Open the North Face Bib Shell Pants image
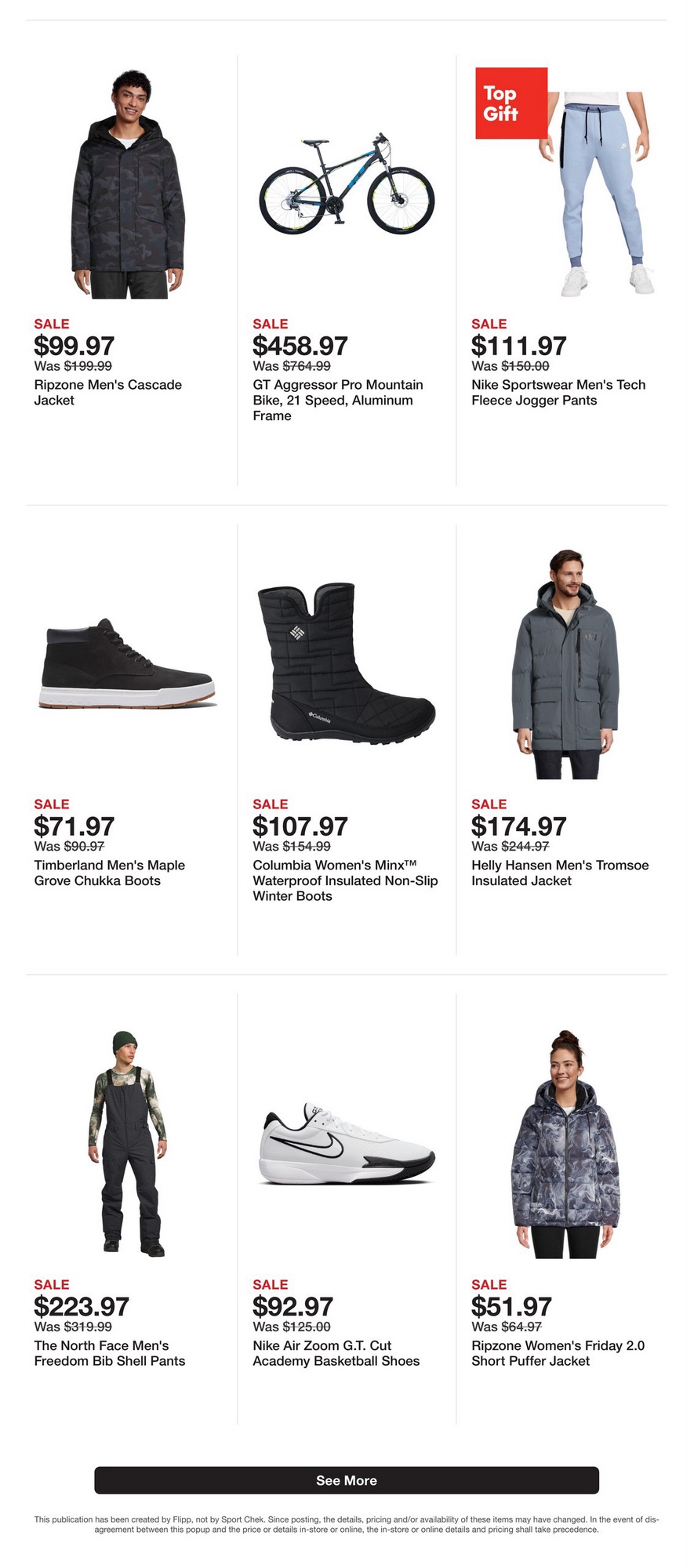Viewport: 694px width, 1568px height. (x=128, y=1145)
